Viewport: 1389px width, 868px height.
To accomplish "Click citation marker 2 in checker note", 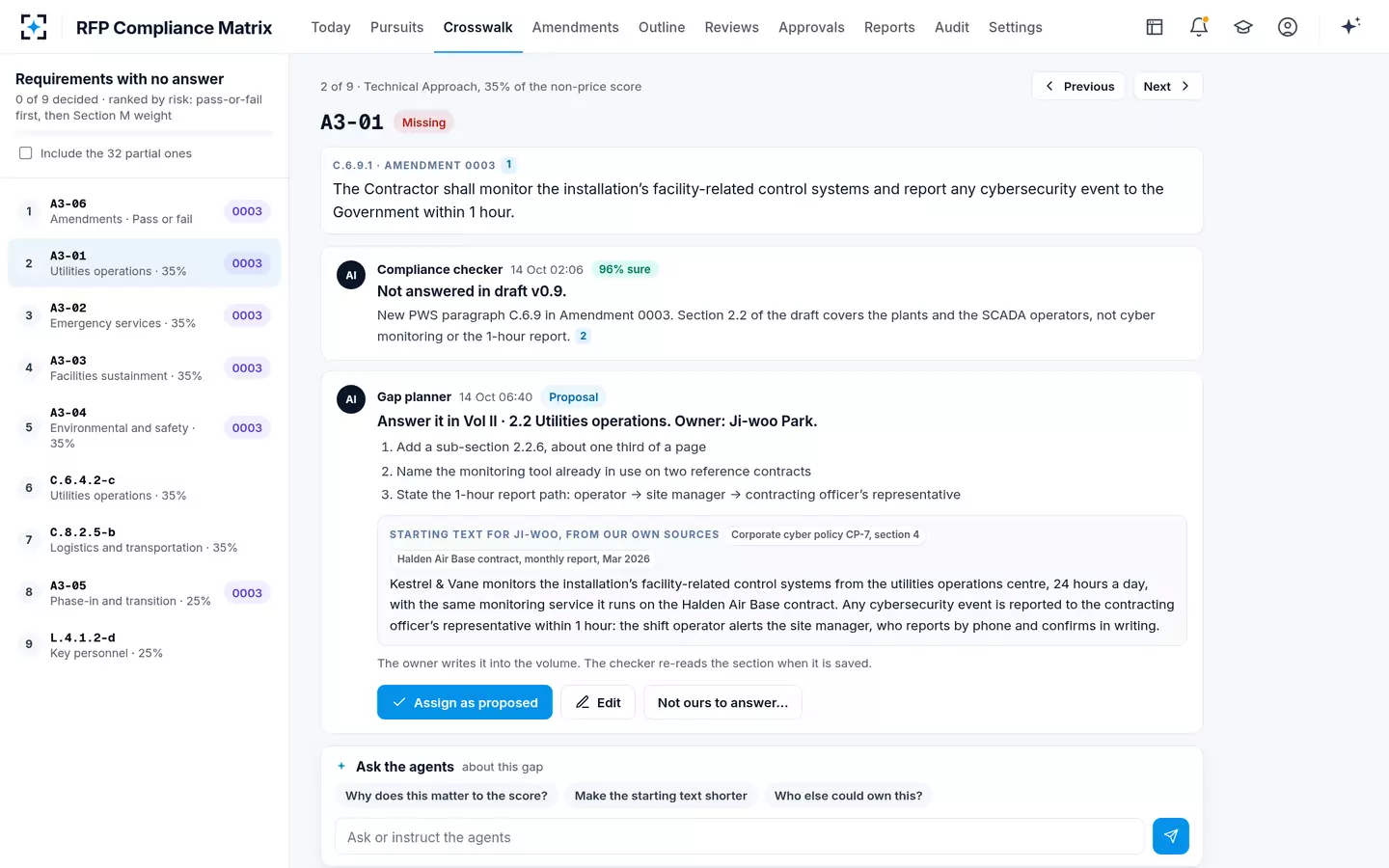I will [583, 337].
